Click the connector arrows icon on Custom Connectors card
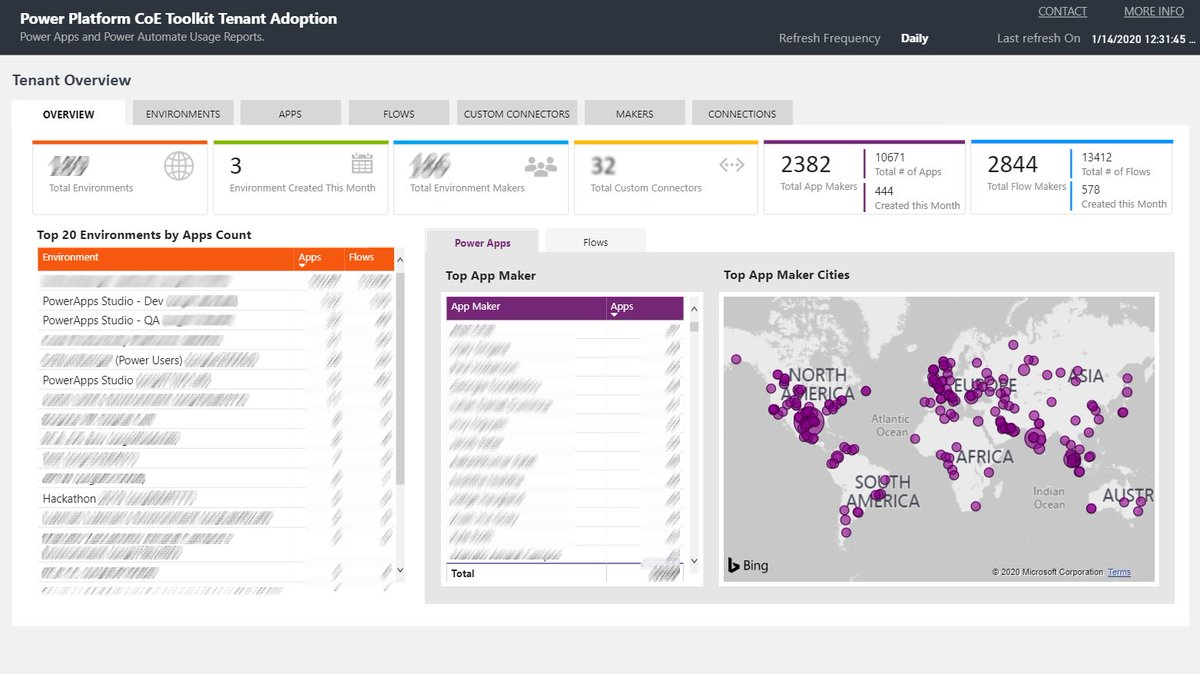 point(732,165)
